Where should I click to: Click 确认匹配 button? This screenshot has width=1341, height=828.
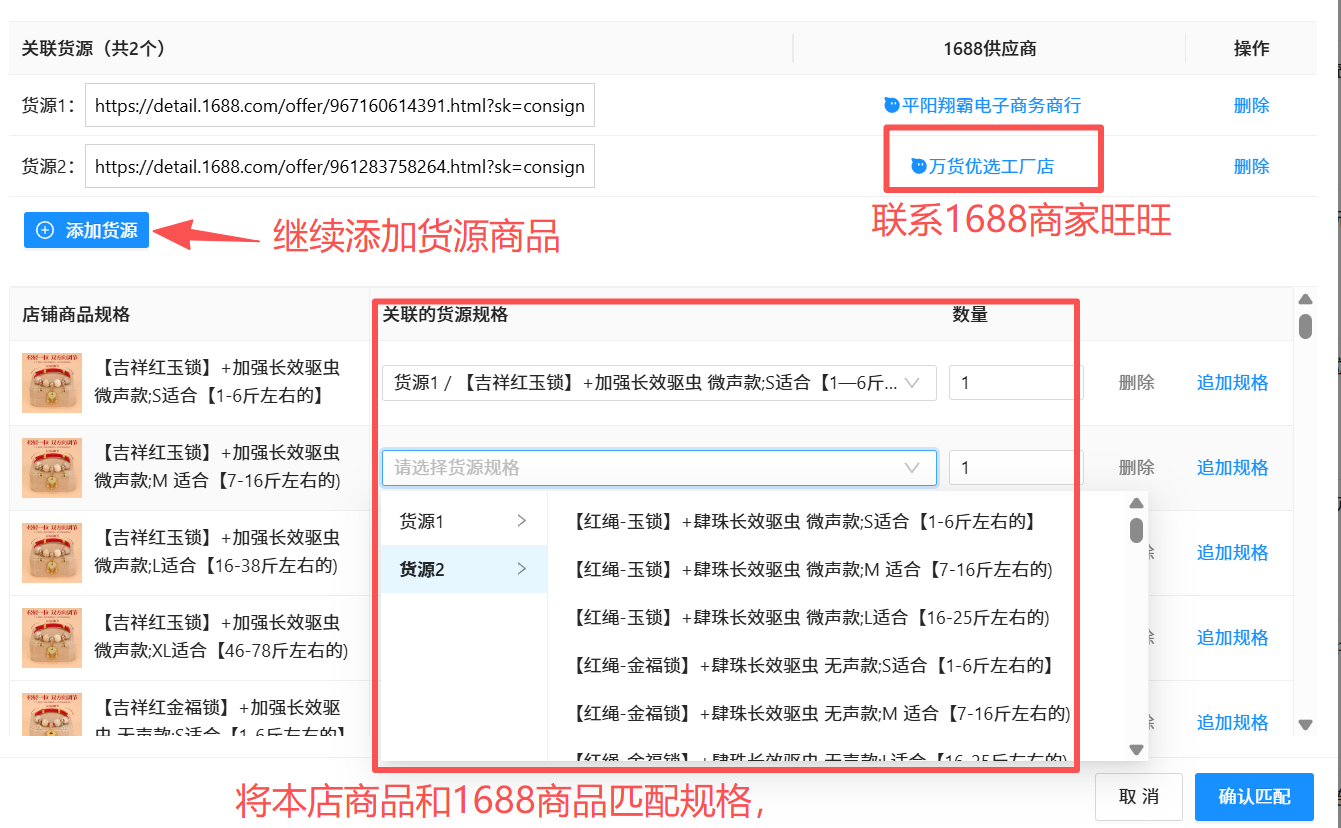coord(1254,797)
